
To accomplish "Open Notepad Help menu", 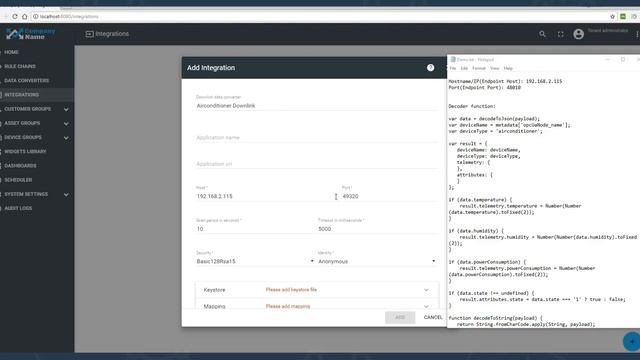I will click(x=508, y=69).
